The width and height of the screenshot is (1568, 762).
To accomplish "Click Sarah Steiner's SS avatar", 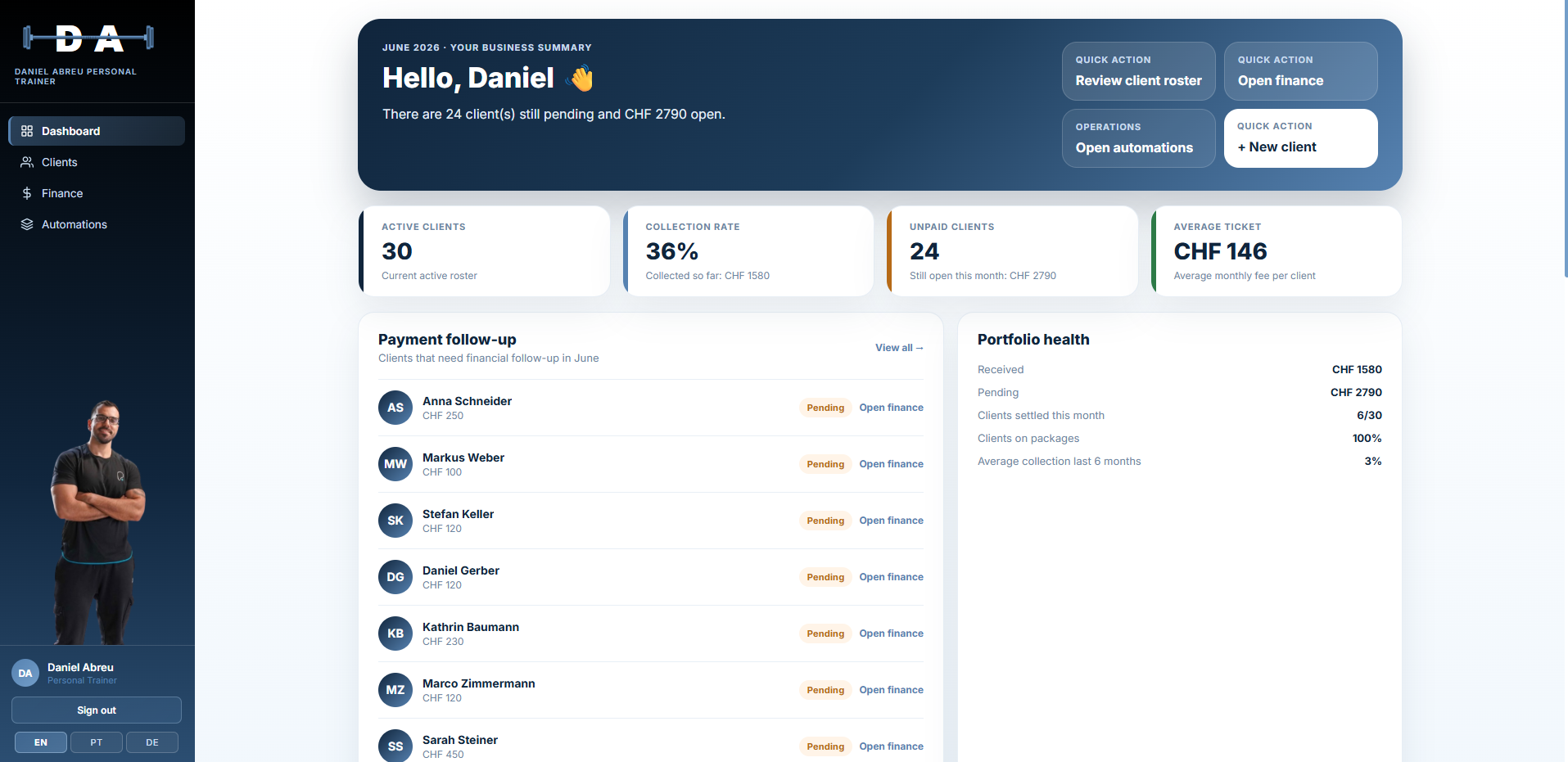I will (x=395, y=746).
